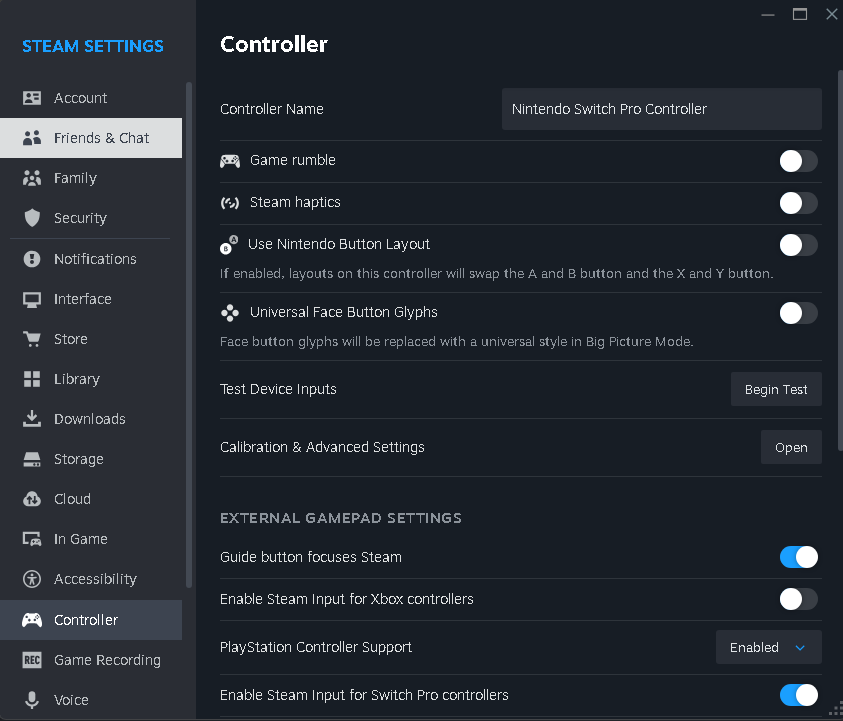
Task: Toggle Use Nintendo Button Layout on
Action: click(x=798, y=245)
